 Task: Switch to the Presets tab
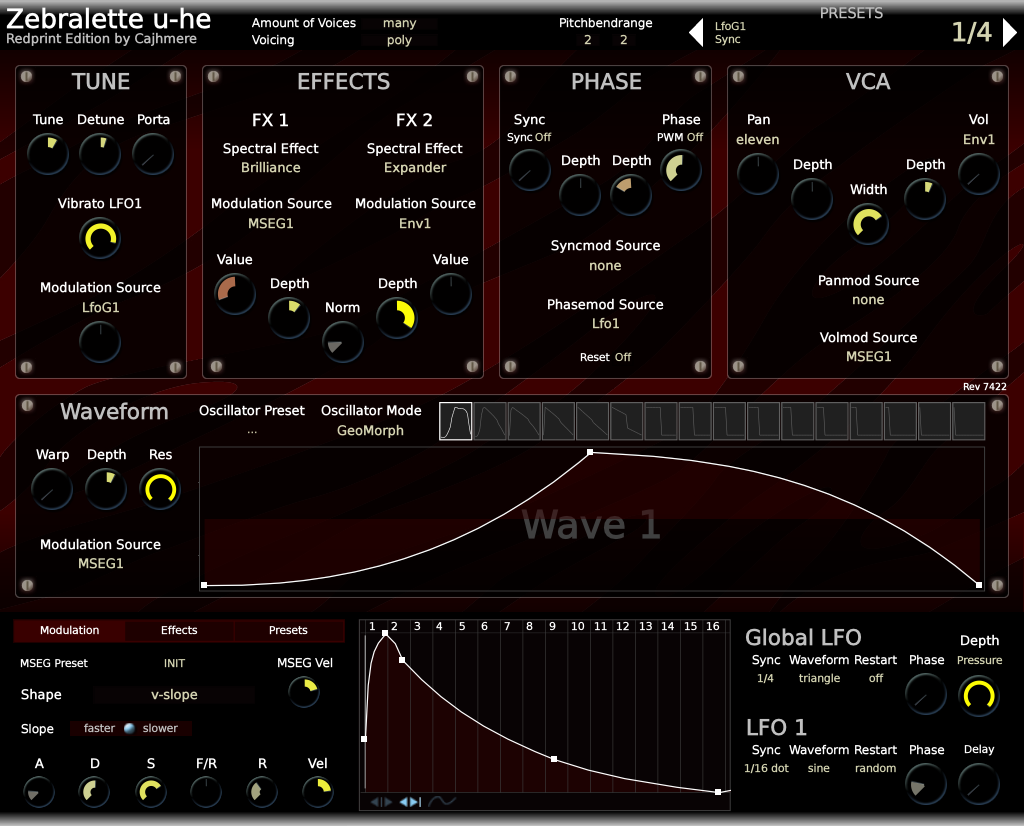pyautogui.click(x=288, y=630)
